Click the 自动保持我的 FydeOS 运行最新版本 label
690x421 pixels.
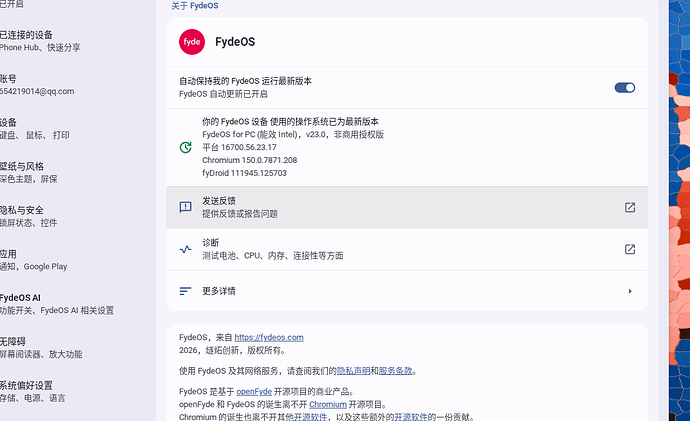[x=245, y=81]
